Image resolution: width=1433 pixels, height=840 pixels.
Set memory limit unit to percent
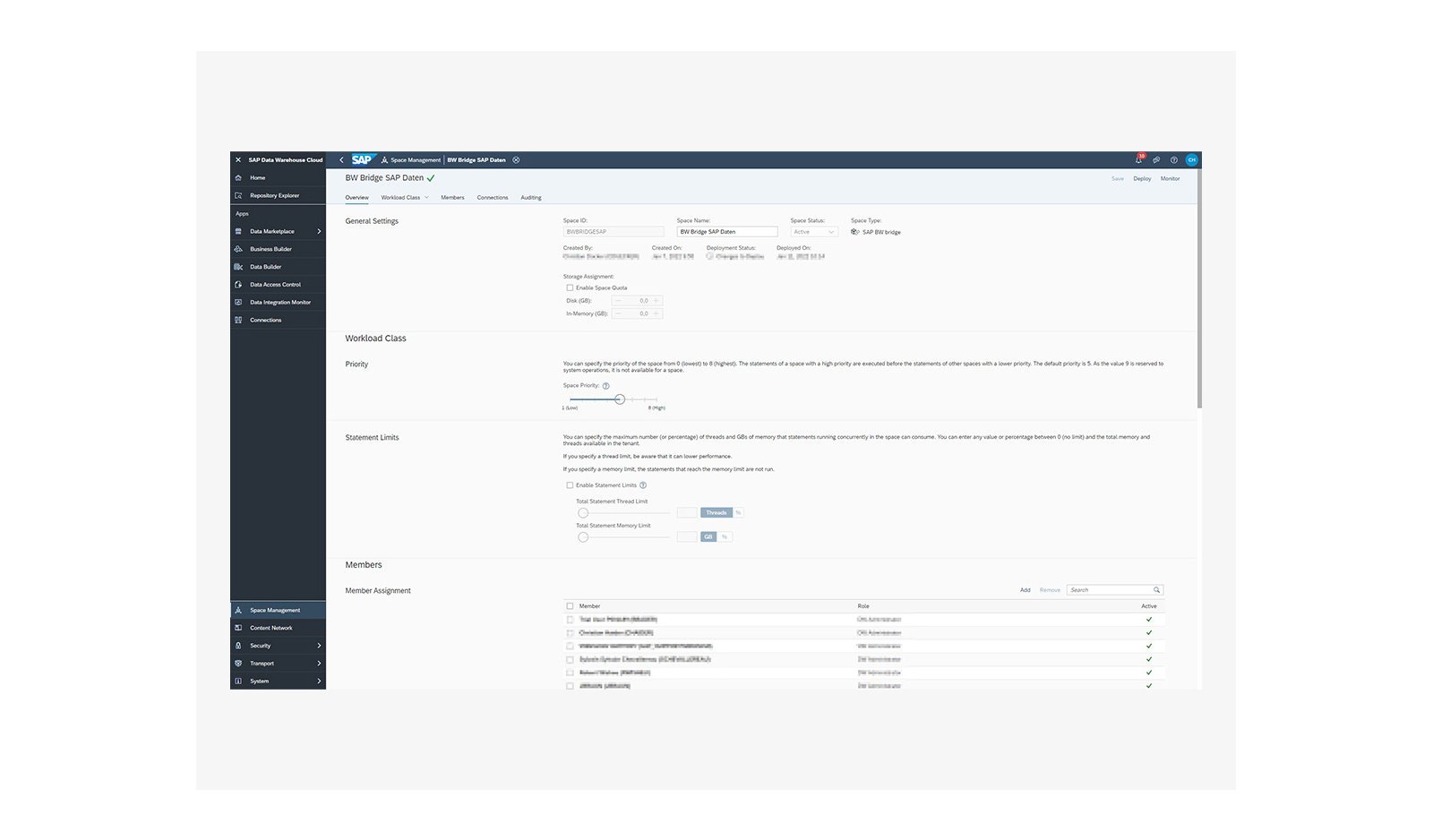coord(725,537)
